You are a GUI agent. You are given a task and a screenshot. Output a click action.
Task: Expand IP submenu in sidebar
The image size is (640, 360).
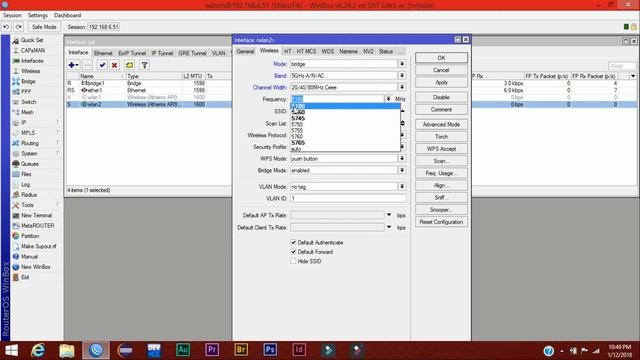[x=24, y=122]
